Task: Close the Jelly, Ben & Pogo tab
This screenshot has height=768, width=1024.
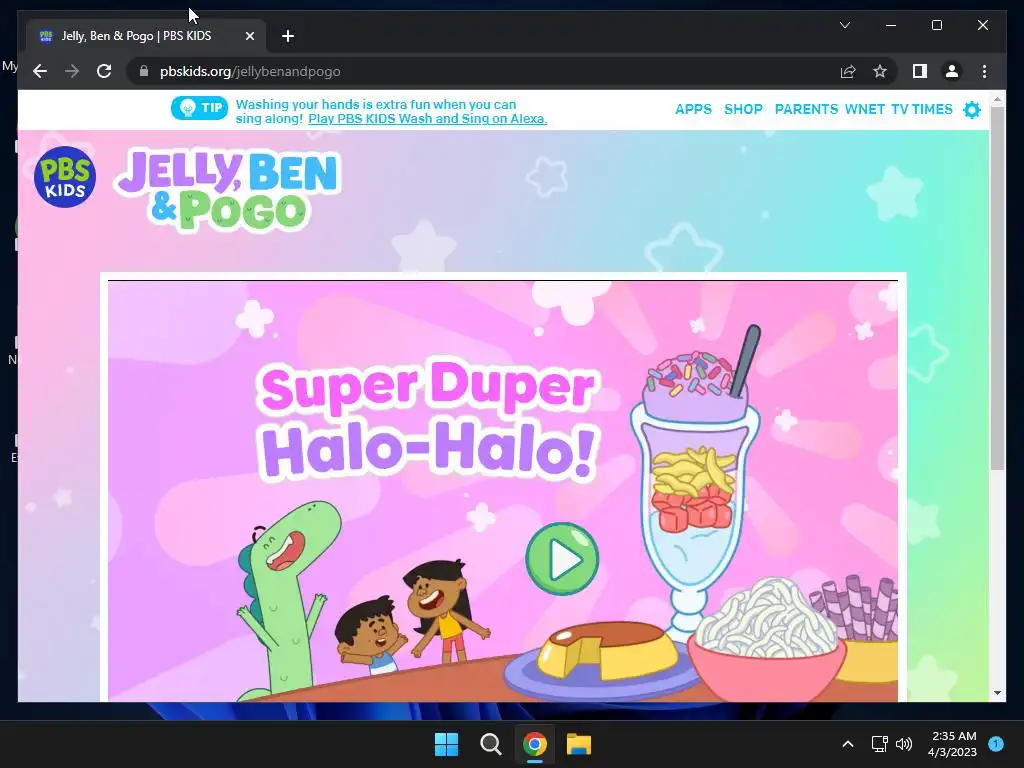Action: click(249, 36)
